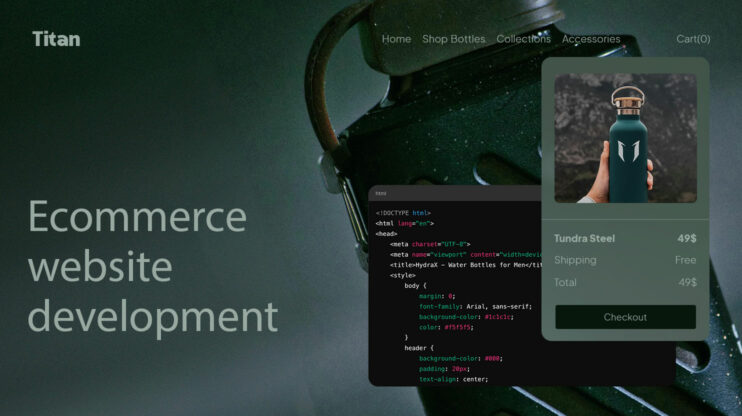Click the Total label in cart summary

click(565, 282)
